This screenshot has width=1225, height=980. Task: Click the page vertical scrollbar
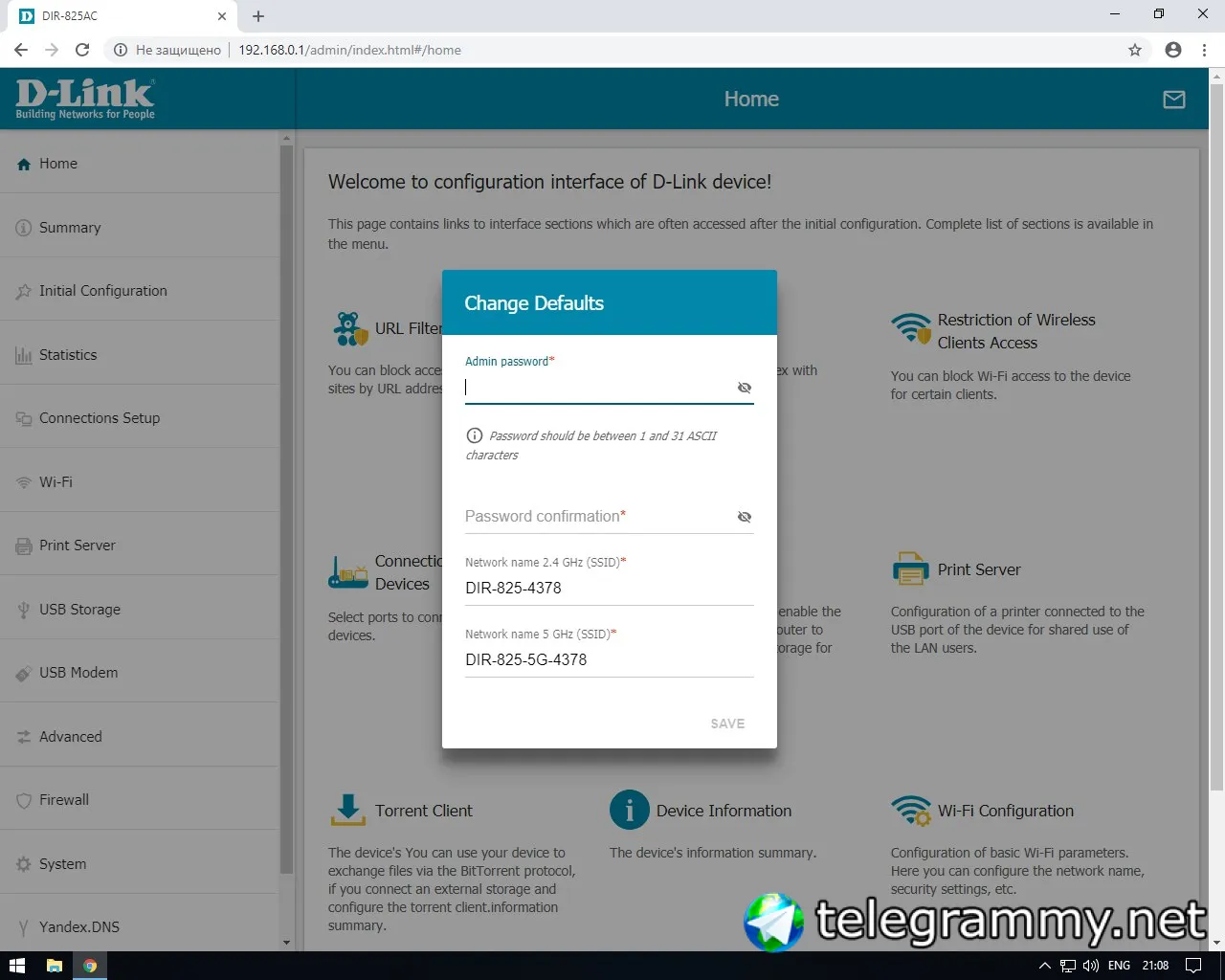[x=1217, y=436]
